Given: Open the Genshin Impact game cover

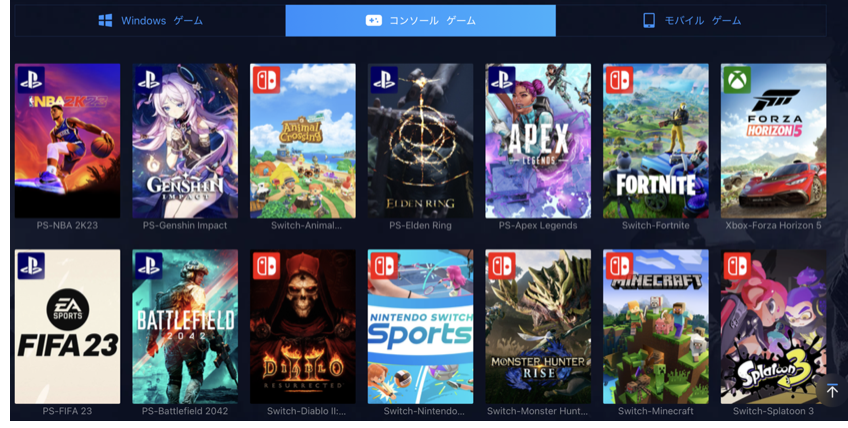Looking at the screenshot, I should pos(185,141).
